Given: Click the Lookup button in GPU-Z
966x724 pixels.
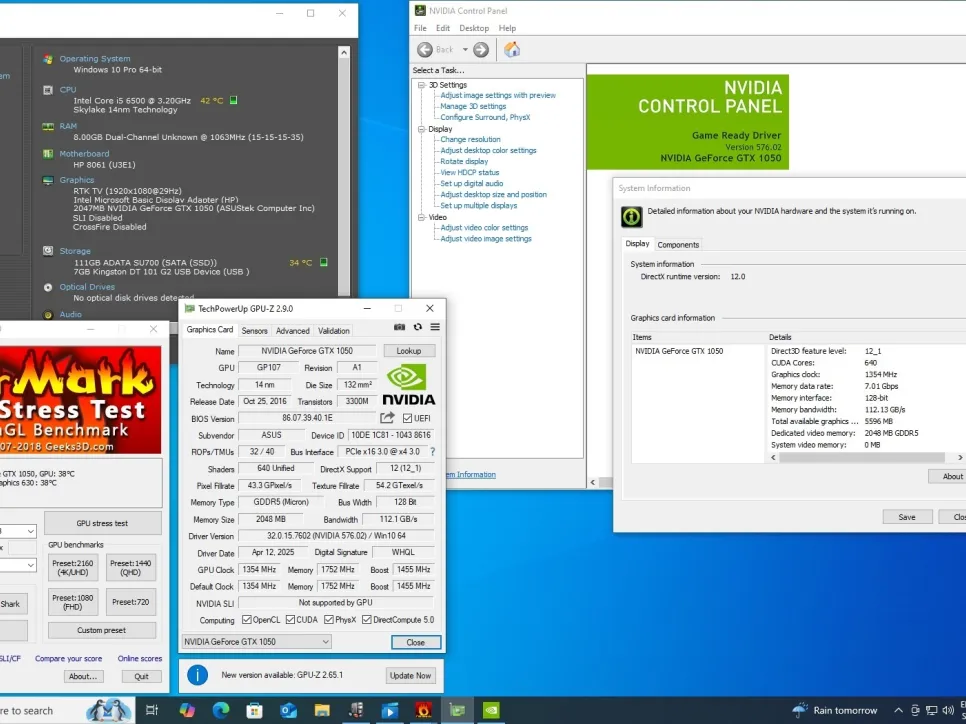Looking at the screenshot, I should click(409, 351).
